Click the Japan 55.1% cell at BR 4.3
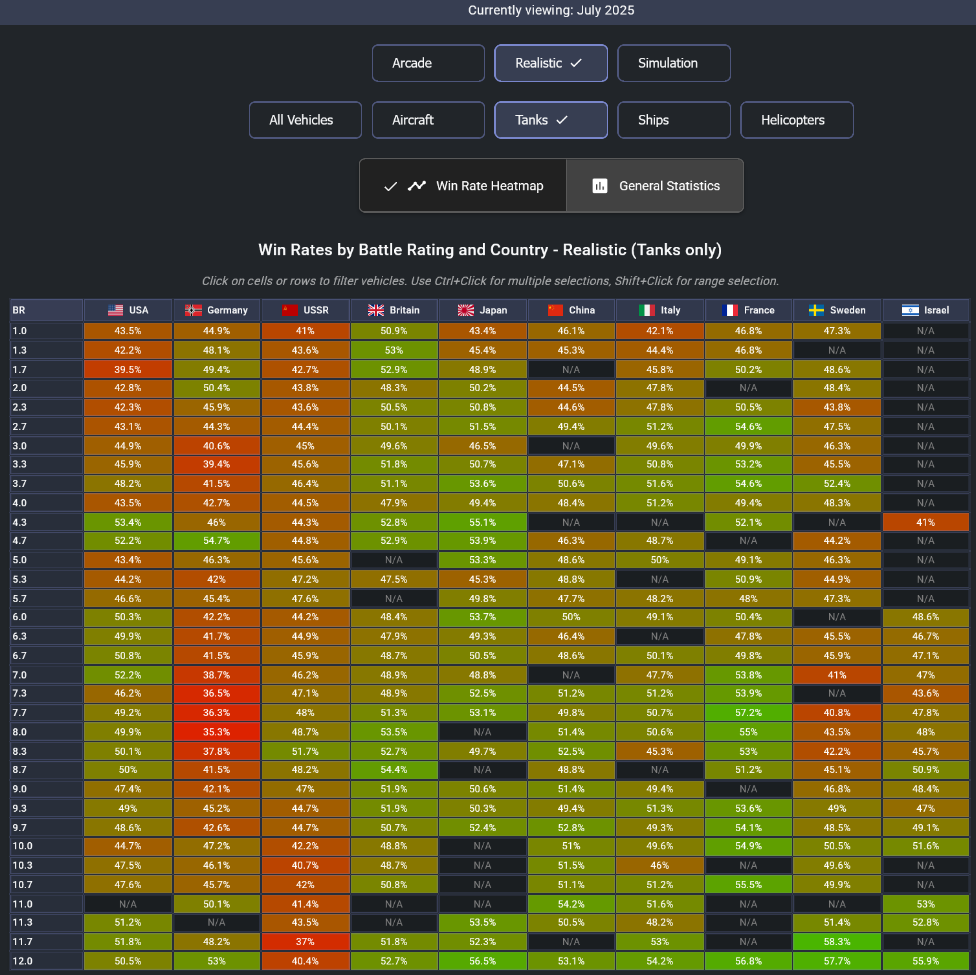 click(482, 522)
